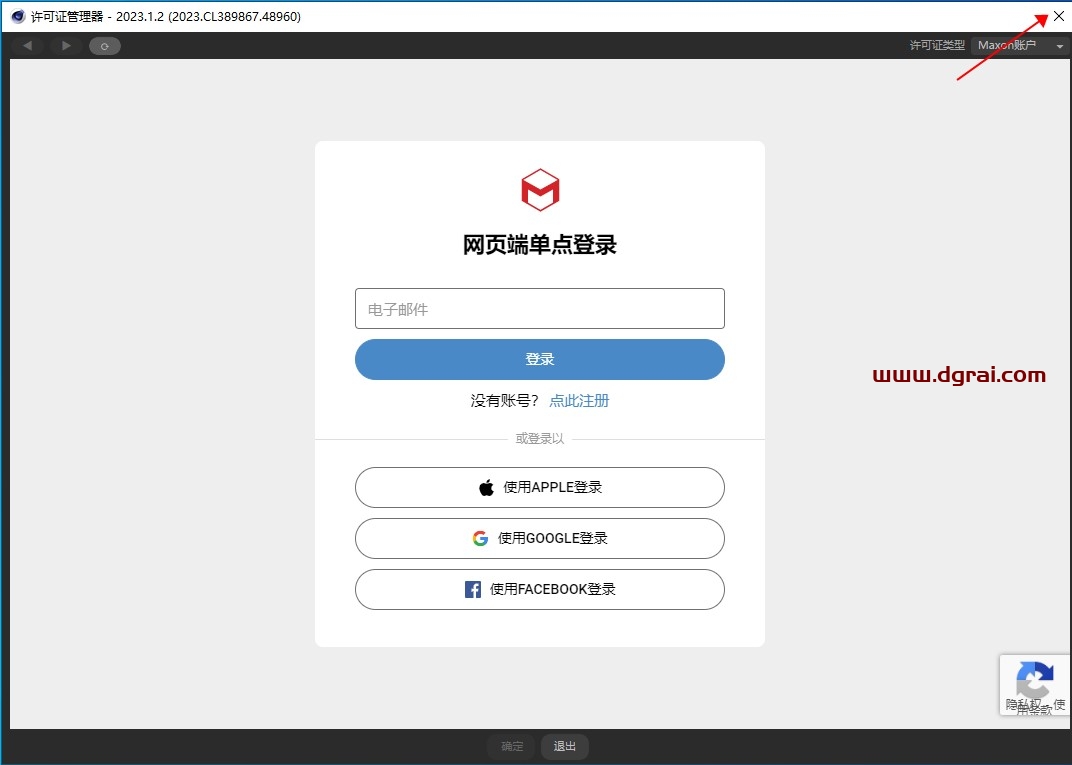Open the 点此注册 registration link
The height and width of the screenshot is (765, 1072).
pyautogui.click(x=579, y=401)
